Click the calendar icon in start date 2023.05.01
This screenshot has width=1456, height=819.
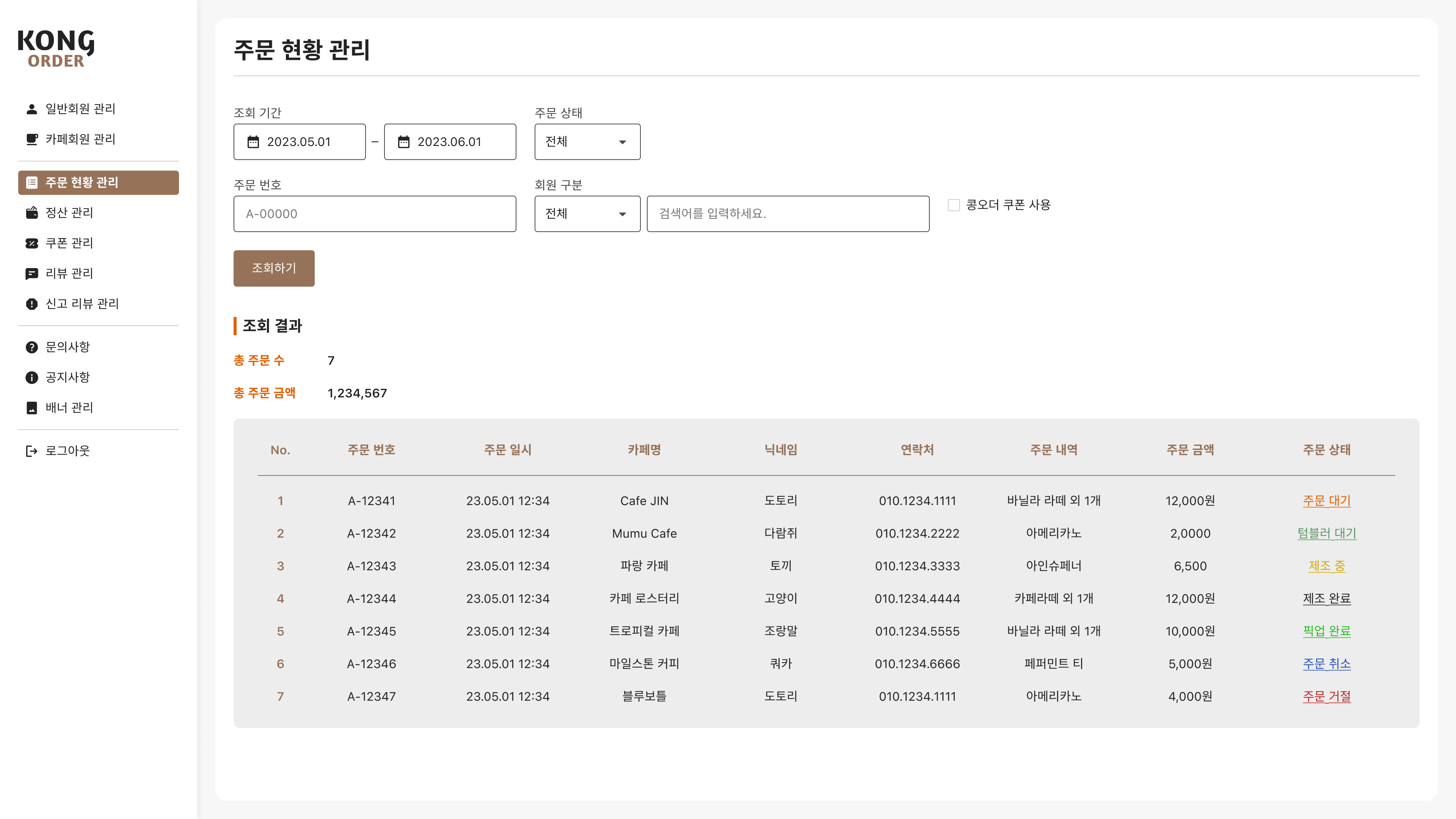(x=253, y=142)
